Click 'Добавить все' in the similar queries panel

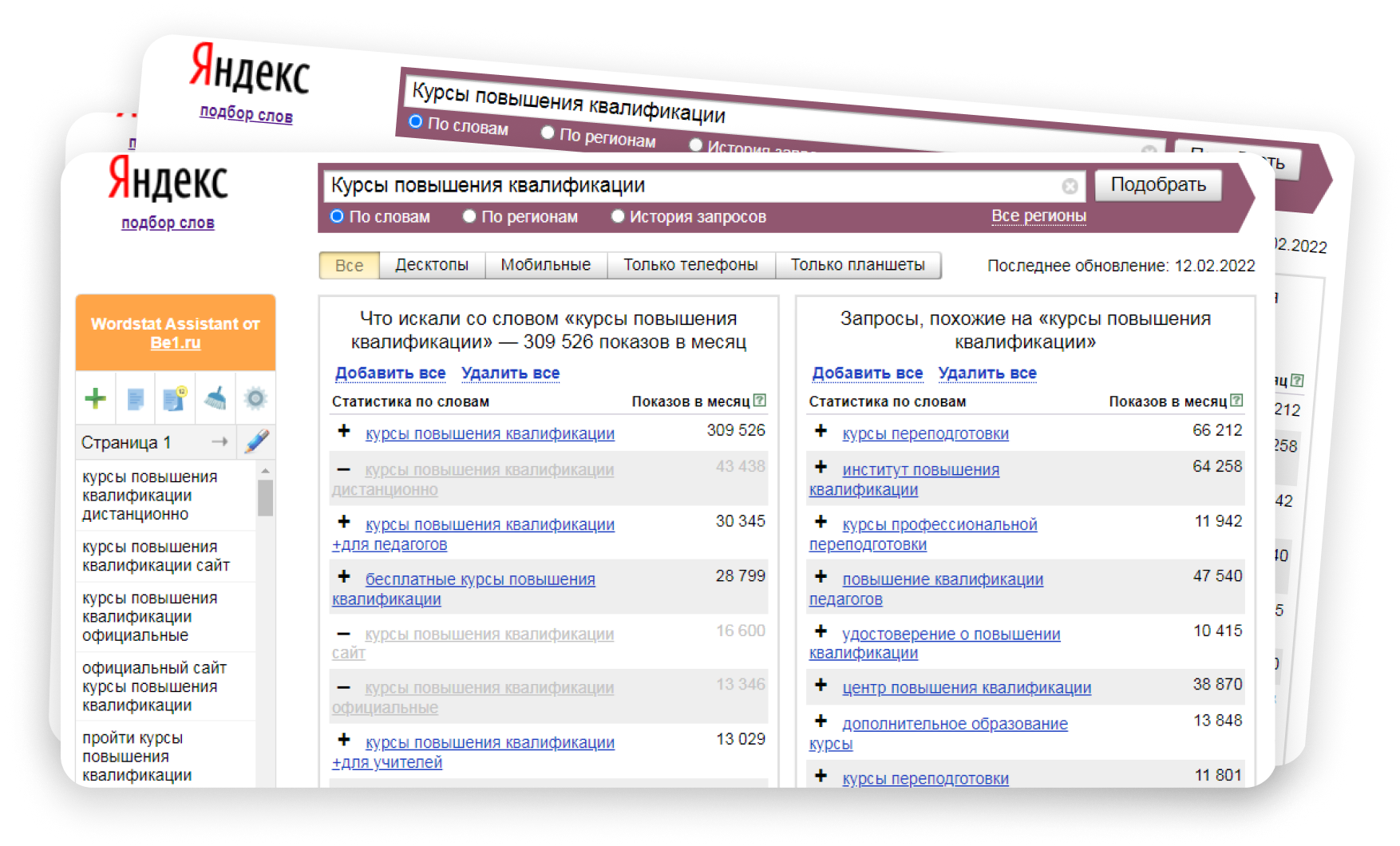coord(868,373)
